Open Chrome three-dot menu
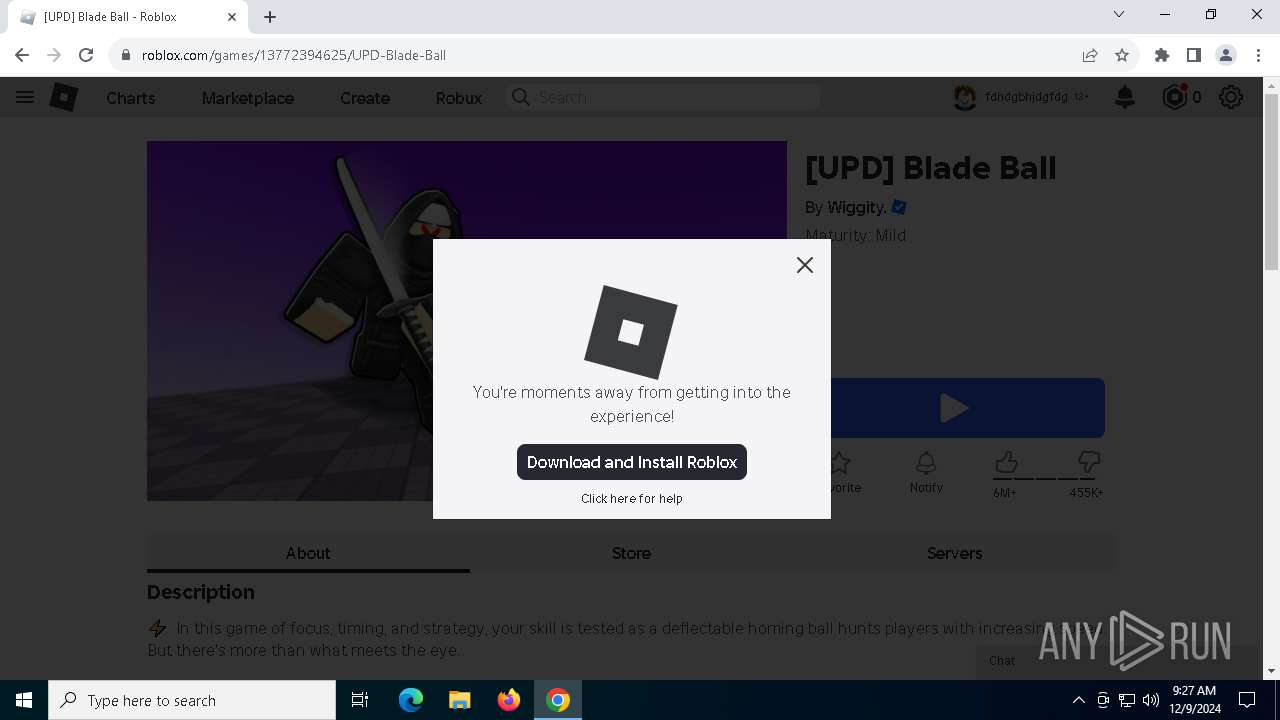This screenshot has width=1280, height=720. tap(1258, 55)
